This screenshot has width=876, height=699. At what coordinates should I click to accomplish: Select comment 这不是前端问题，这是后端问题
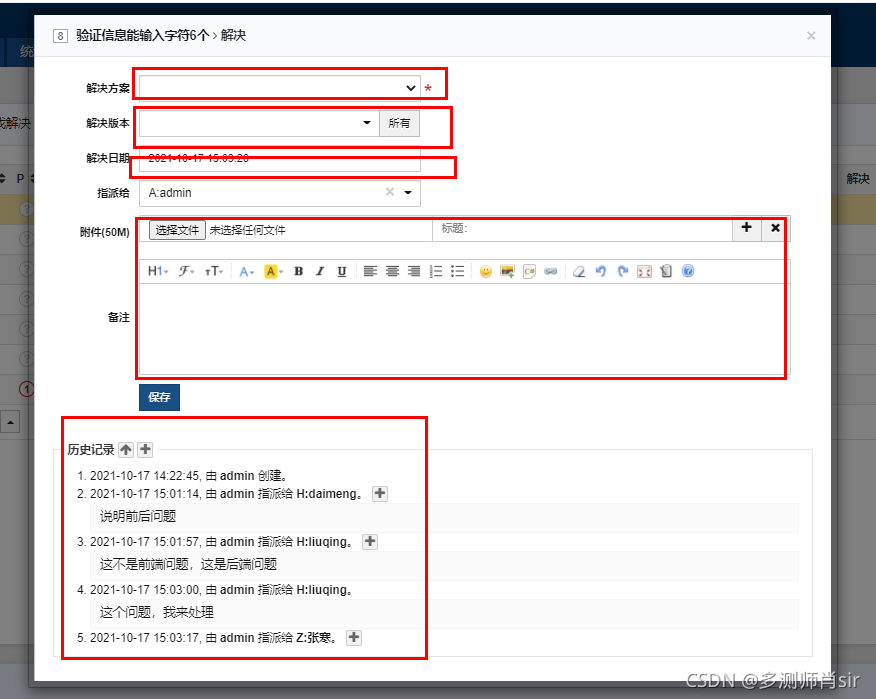pos(188,565)
